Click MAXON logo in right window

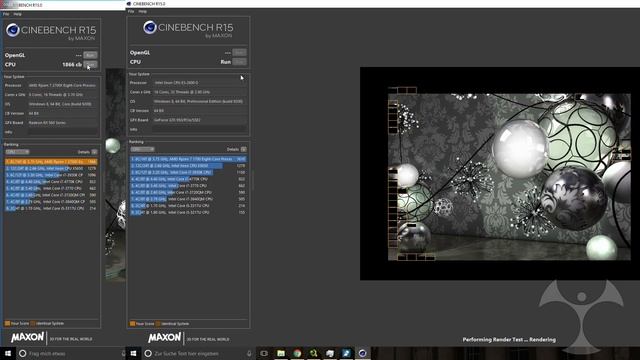[x=164, y=338]
